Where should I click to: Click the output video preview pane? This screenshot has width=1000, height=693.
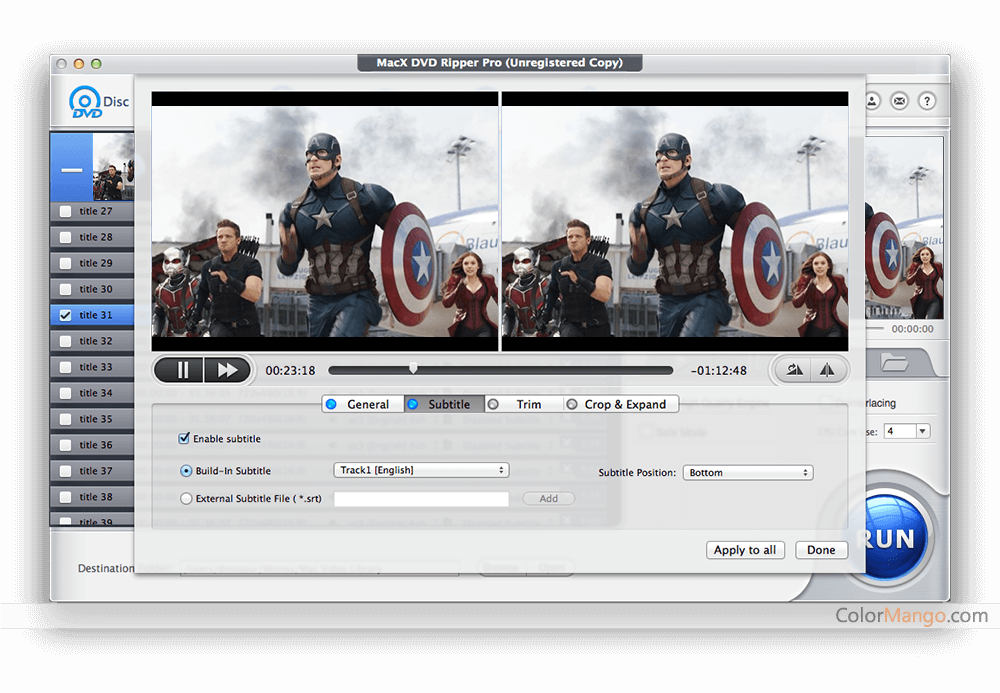point(675,221)
